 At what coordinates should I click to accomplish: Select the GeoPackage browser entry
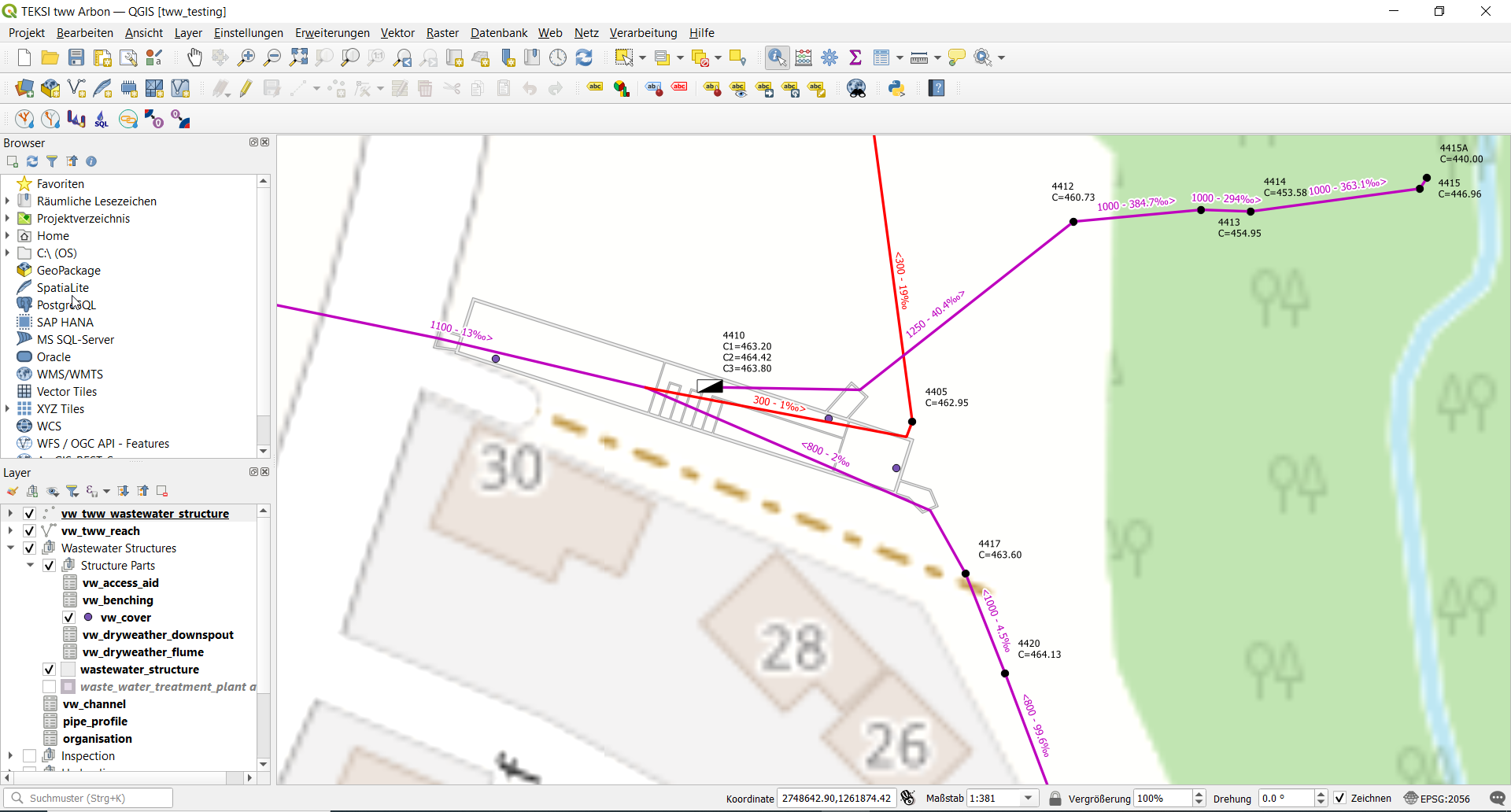[x=68, y=271]
